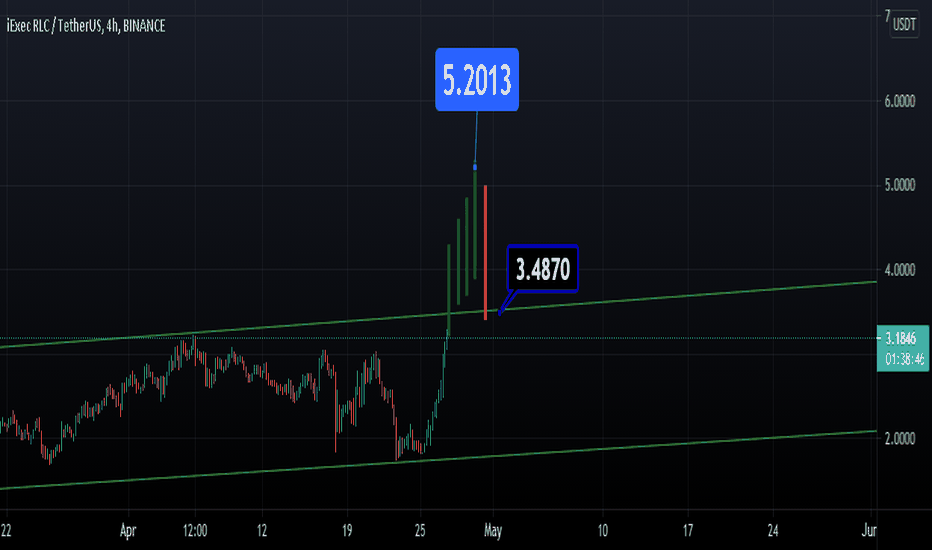Click the Apr date label on time axis
Viewport: 932px width, 550px height.
click(x=128, y=530)
